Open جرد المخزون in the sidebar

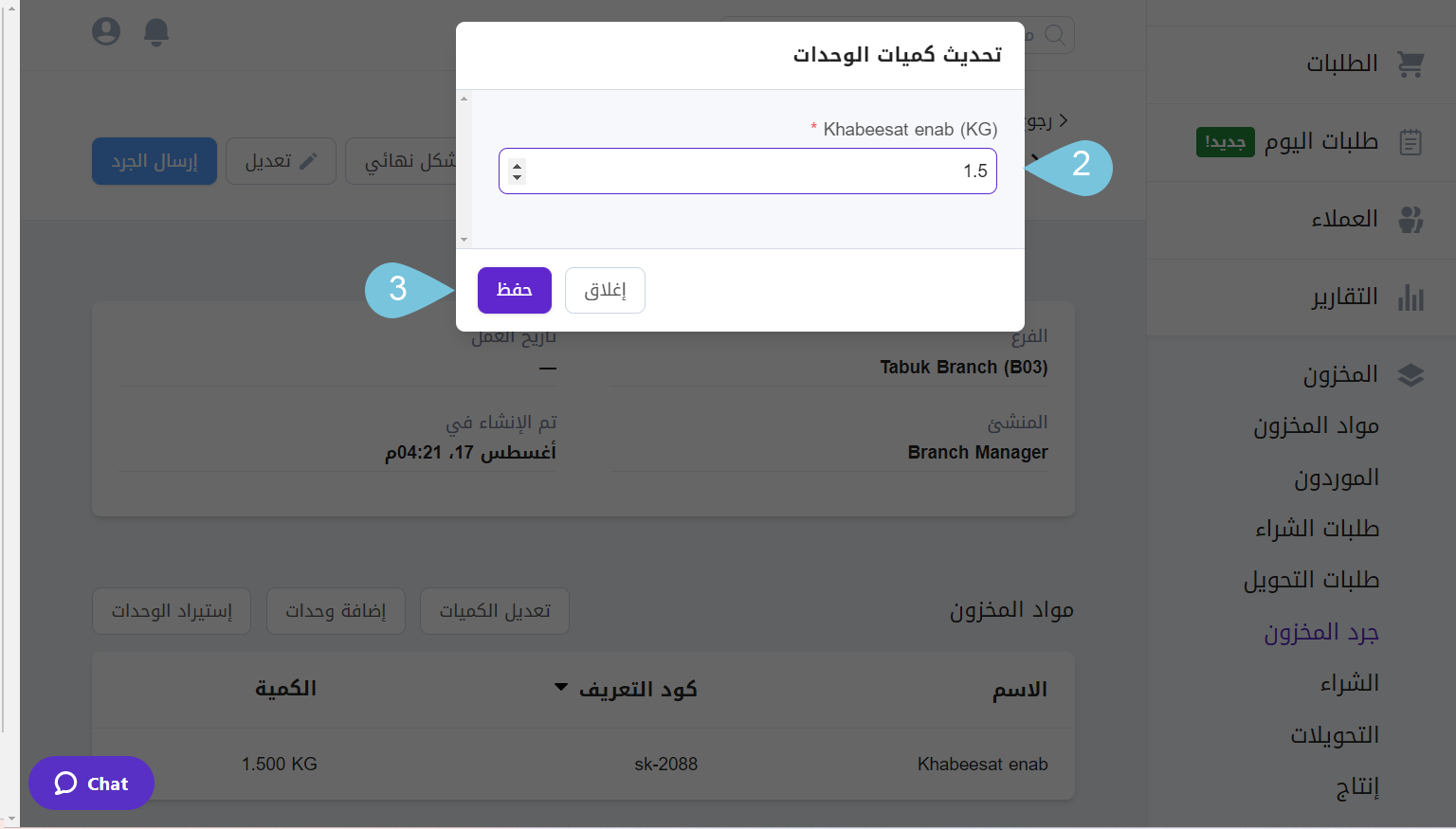[1320, 632]
